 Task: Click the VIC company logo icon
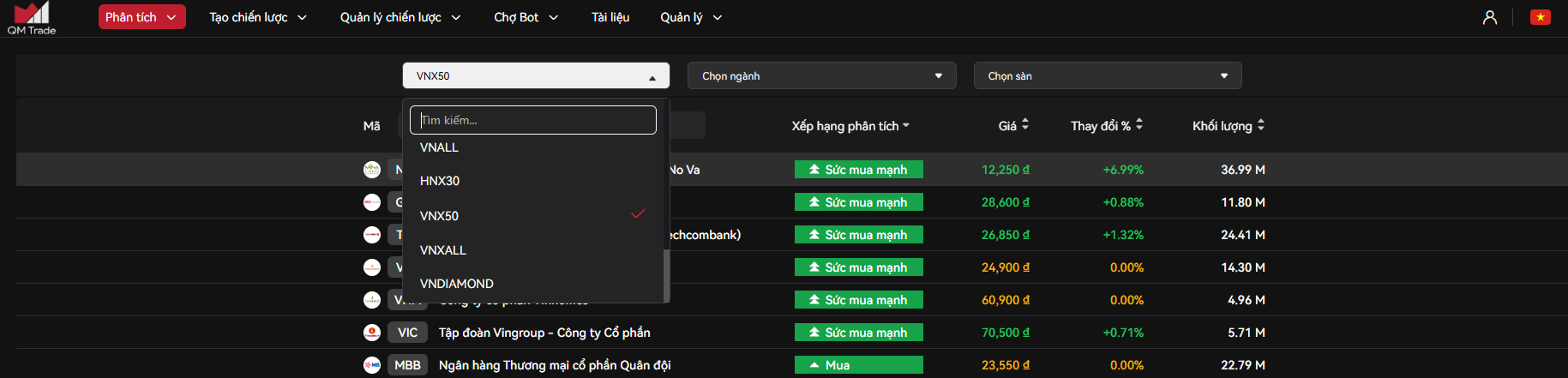(372, 333)
